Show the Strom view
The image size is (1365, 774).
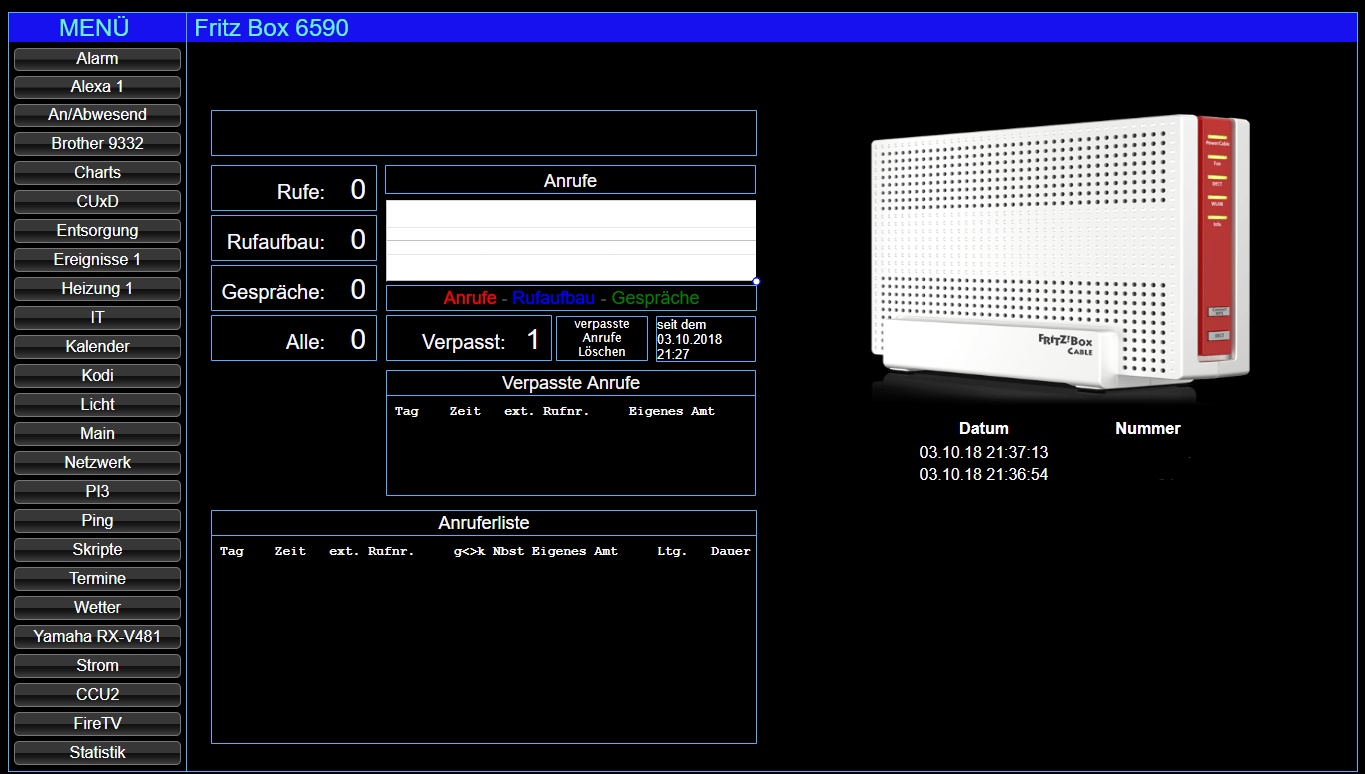[97, 666]
